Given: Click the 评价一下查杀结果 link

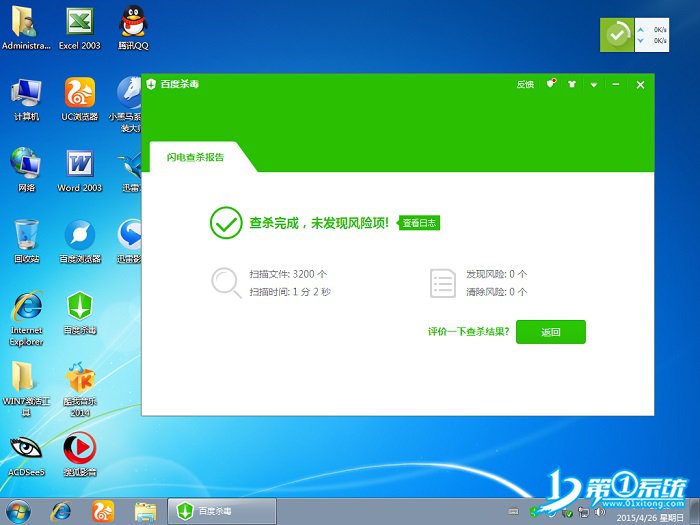Looking at the screenshot, I should point(468,331).
